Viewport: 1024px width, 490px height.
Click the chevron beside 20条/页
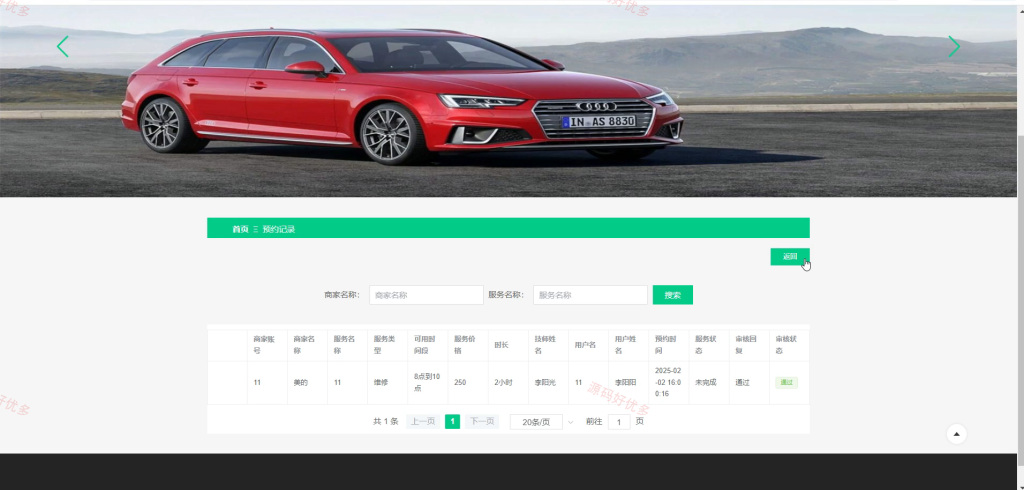pyautogui.click(x=570, y=422)
